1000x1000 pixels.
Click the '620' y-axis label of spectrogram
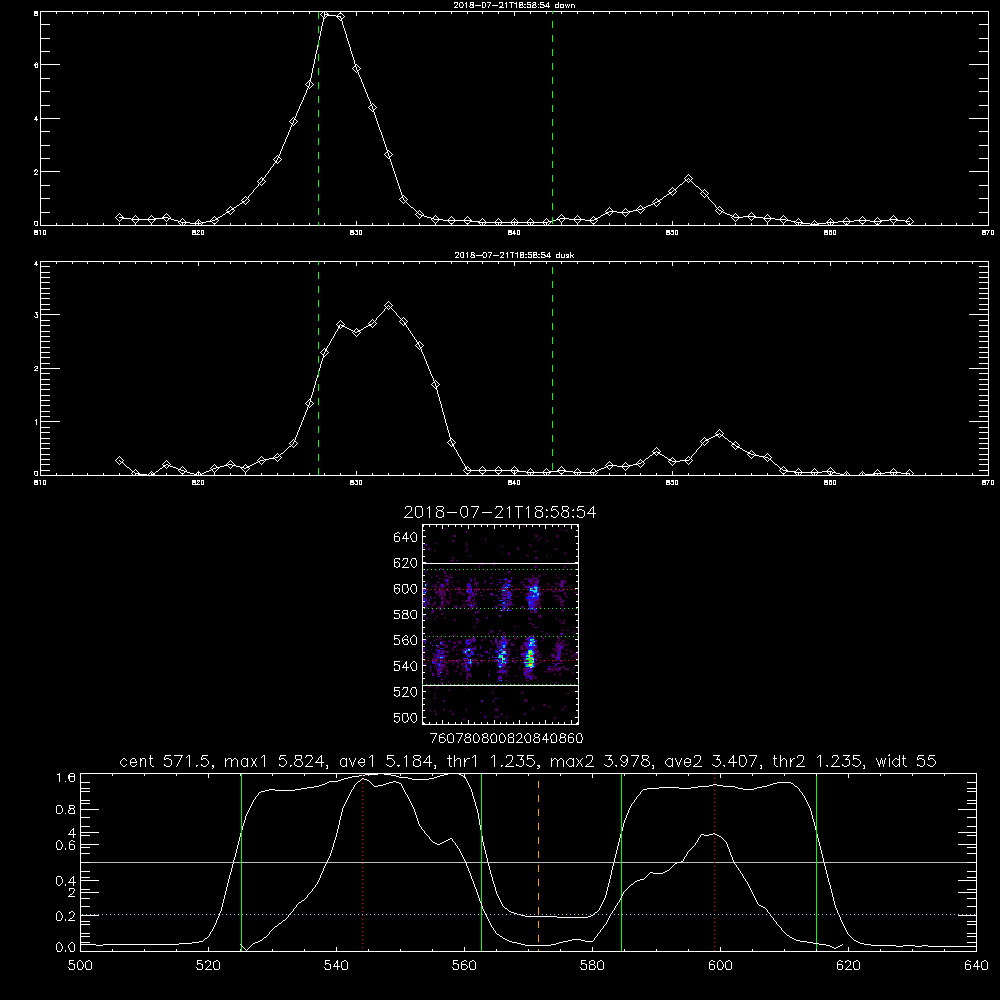406,563
